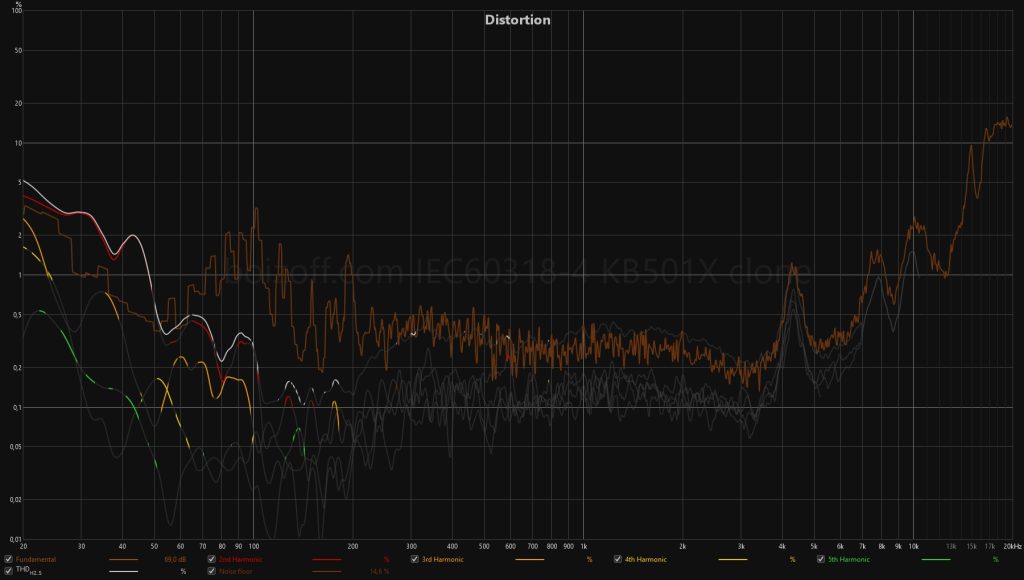Click the Noise floor 14,6 % value
Screen dimensions: 1024x580
379,572
